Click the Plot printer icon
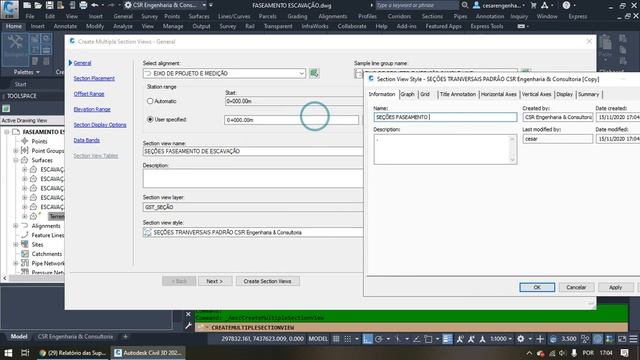 [x=83, y=5]
